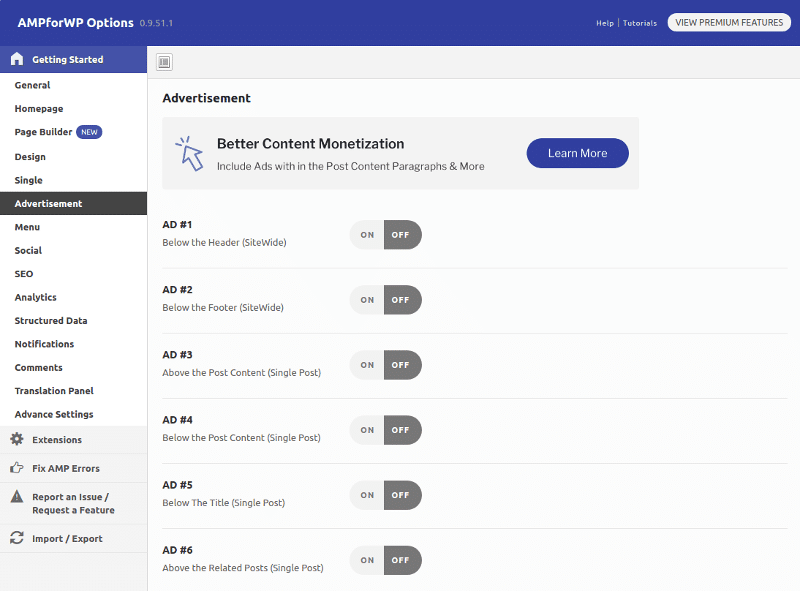Open the Single settings section
This screenshot has width=800, height=591.
click(73, 180)
